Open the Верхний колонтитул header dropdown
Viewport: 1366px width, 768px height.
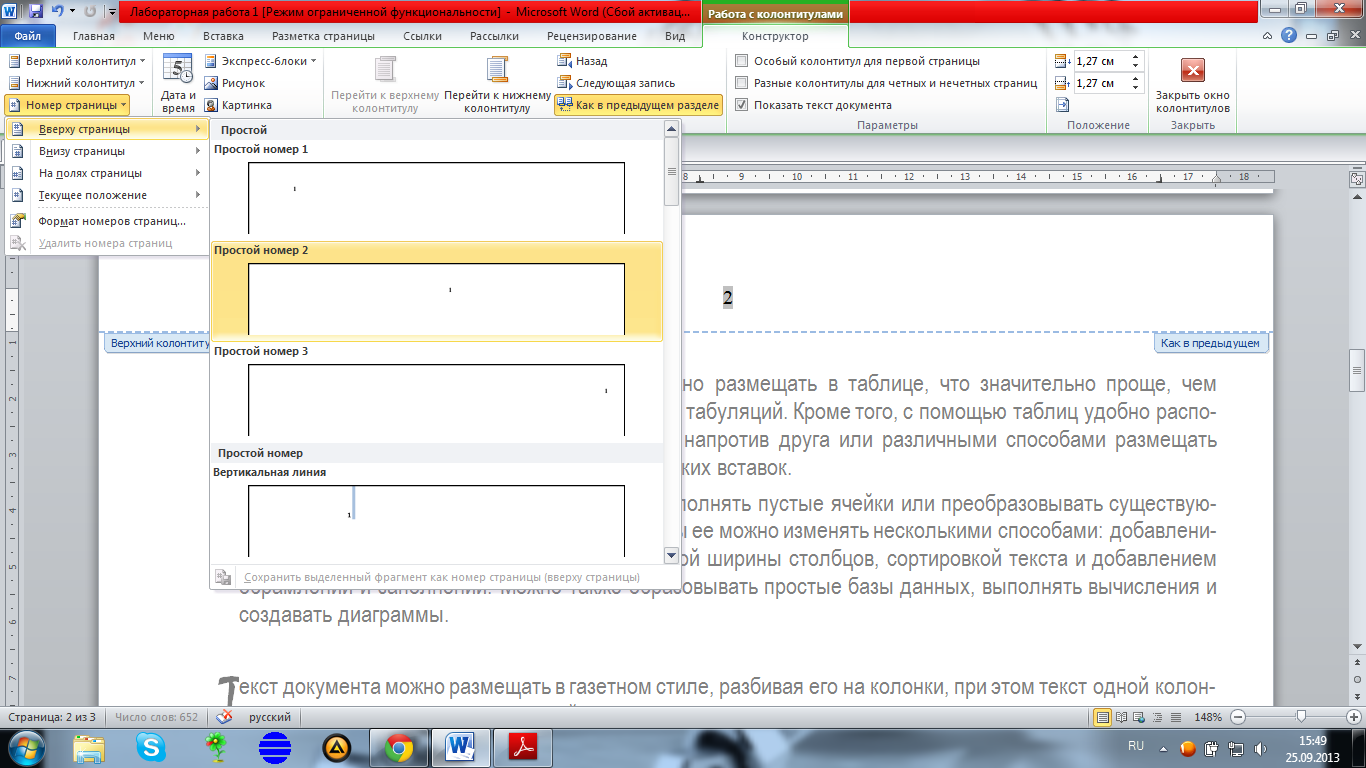tap(76, 61)
